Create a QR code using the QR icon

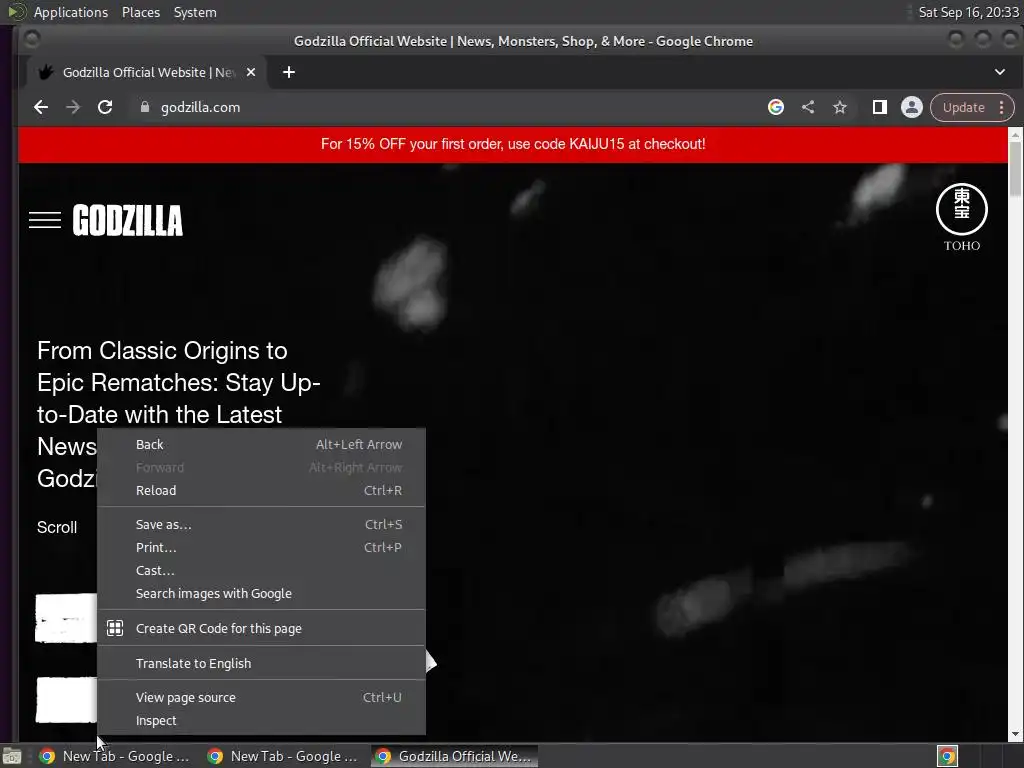pyautogui.click(x=115, y=628)
